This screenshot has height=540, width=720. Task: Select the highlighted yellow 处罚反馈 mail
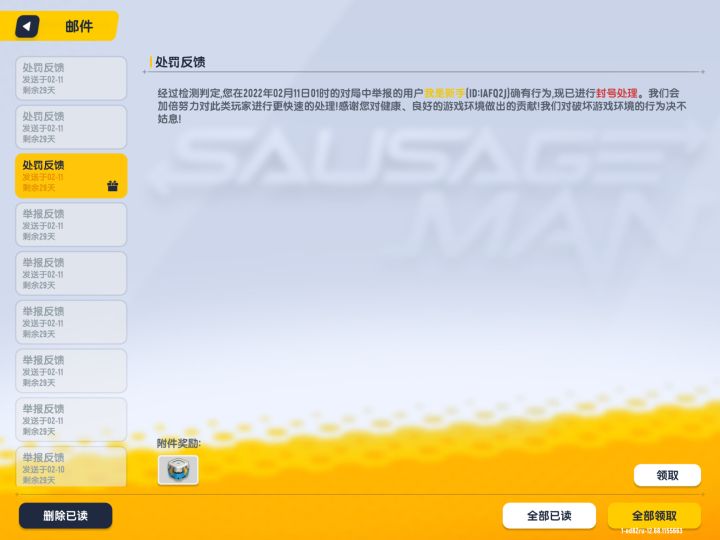(x=71, y=176)
